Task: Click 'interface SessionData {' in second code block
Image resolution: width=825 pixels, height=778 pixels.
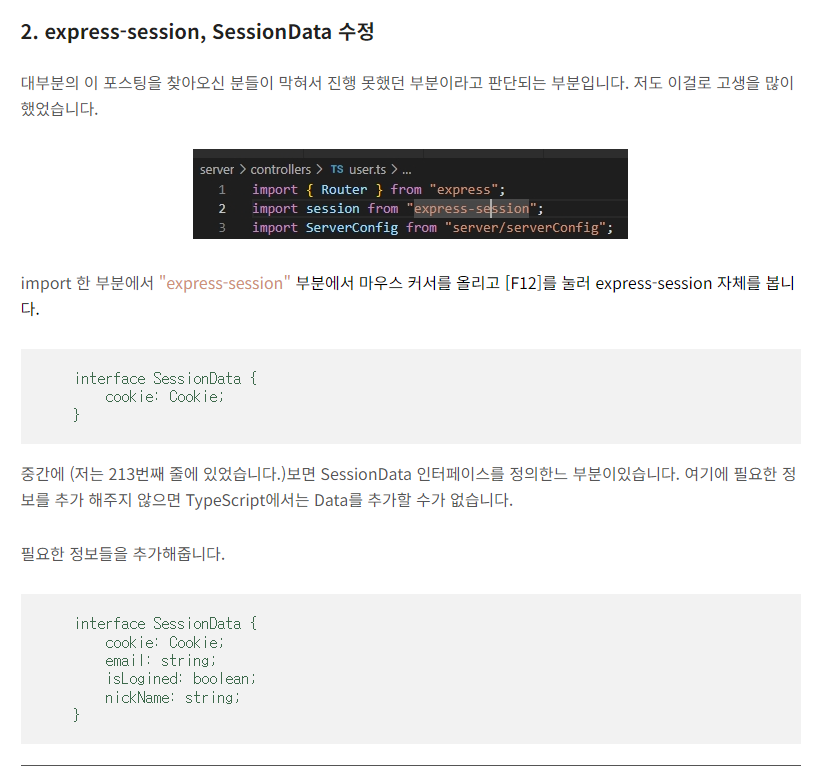Action: (165, 623)
